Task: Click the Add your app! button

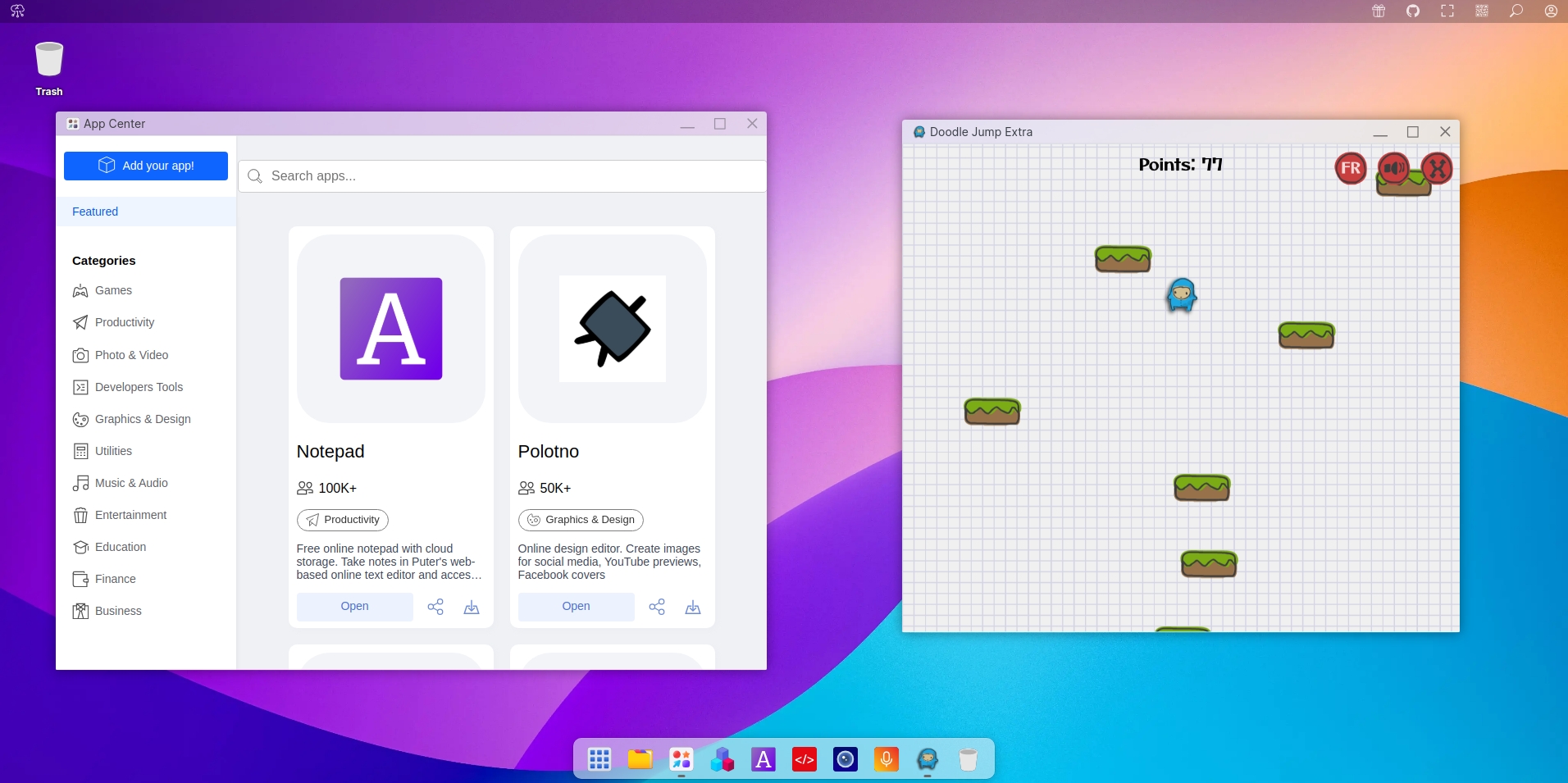Action: [146, 166]
